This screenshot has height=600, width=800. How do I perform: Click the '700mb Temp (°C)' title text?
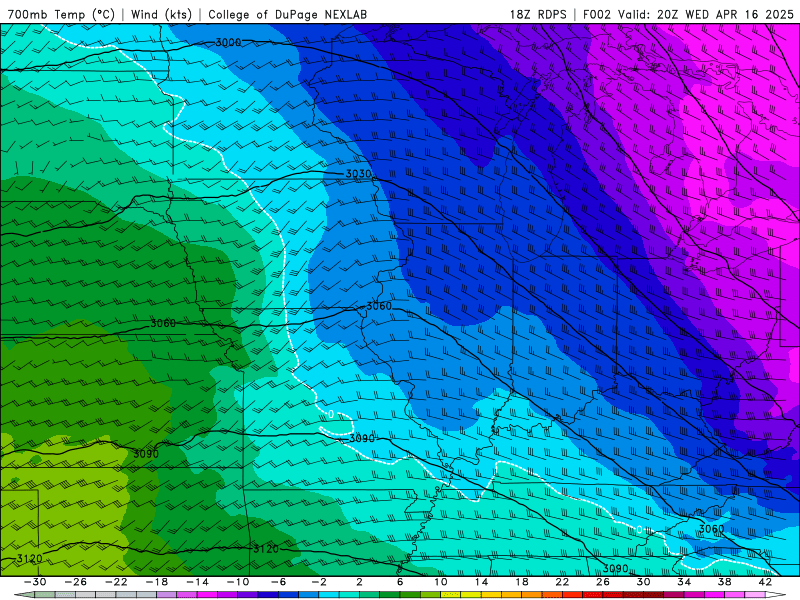pos(61,14)
